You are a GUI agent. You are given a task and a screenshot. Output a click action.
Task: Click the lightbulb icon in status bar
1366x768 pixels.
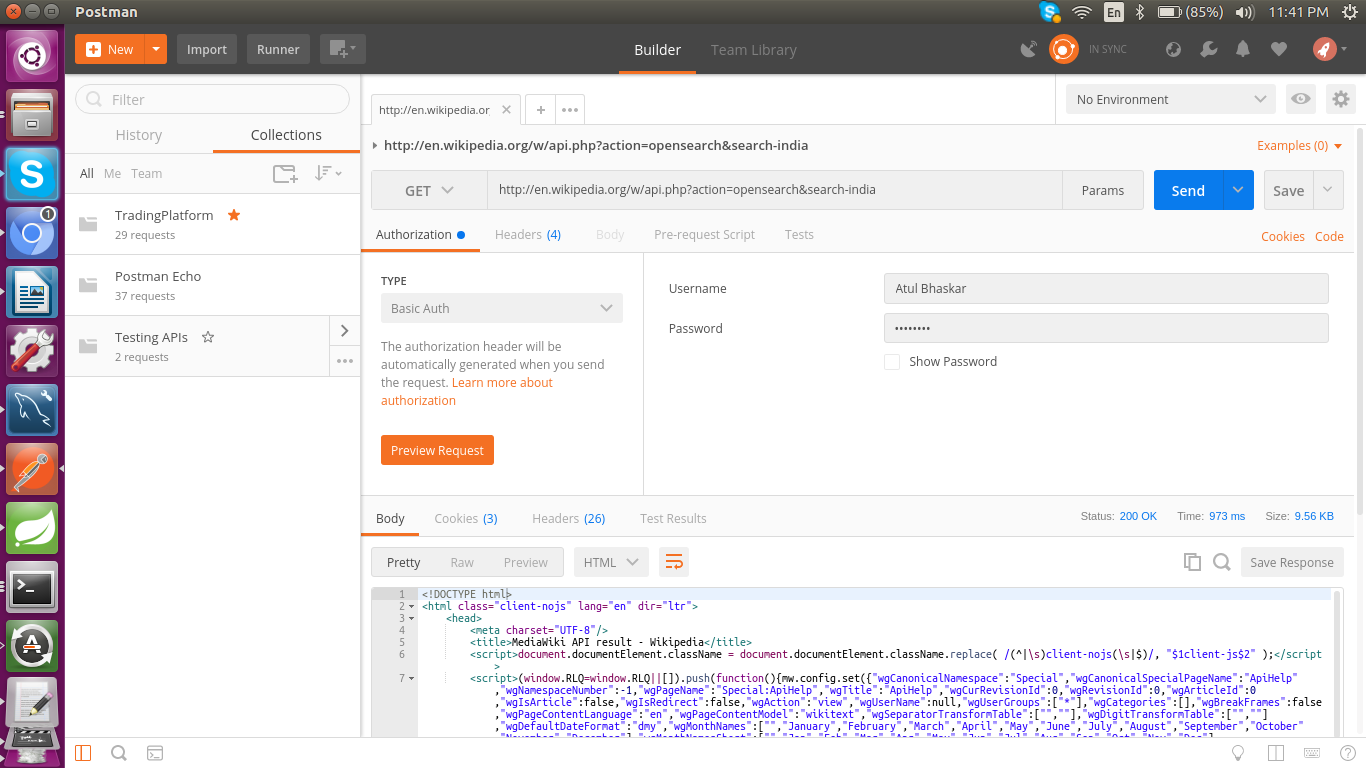click(x=1237, y=753)
